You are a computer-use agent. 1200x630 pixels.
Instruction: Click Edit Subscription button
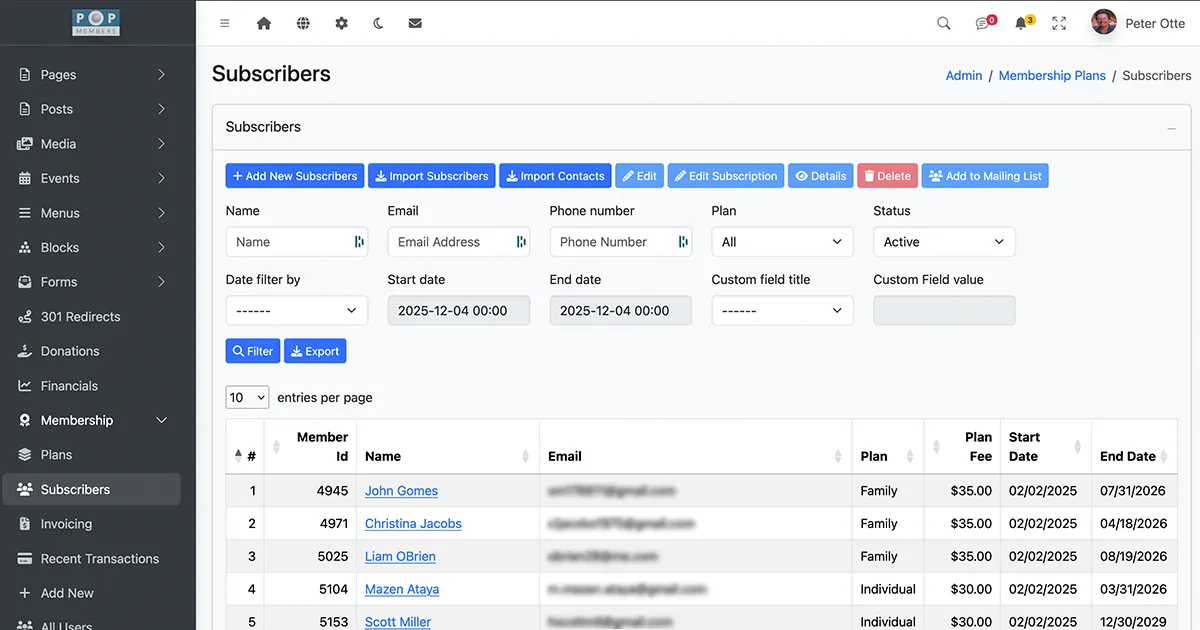726,176
